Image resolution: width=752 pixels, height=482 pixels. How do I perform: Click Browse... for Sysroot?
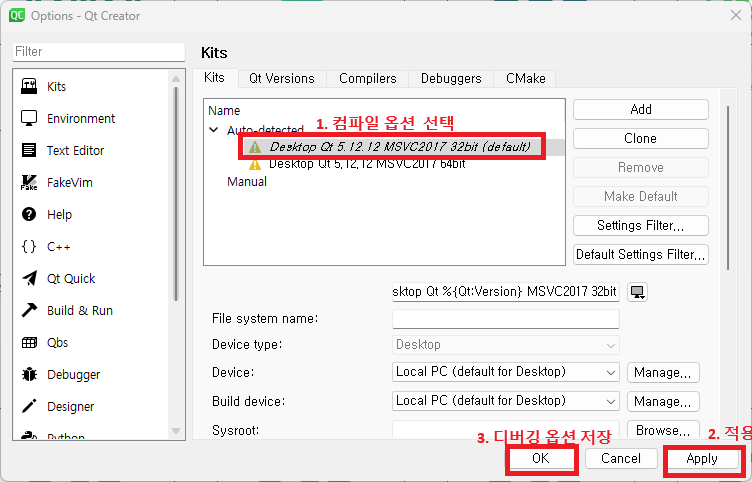(x=663, y=430)
